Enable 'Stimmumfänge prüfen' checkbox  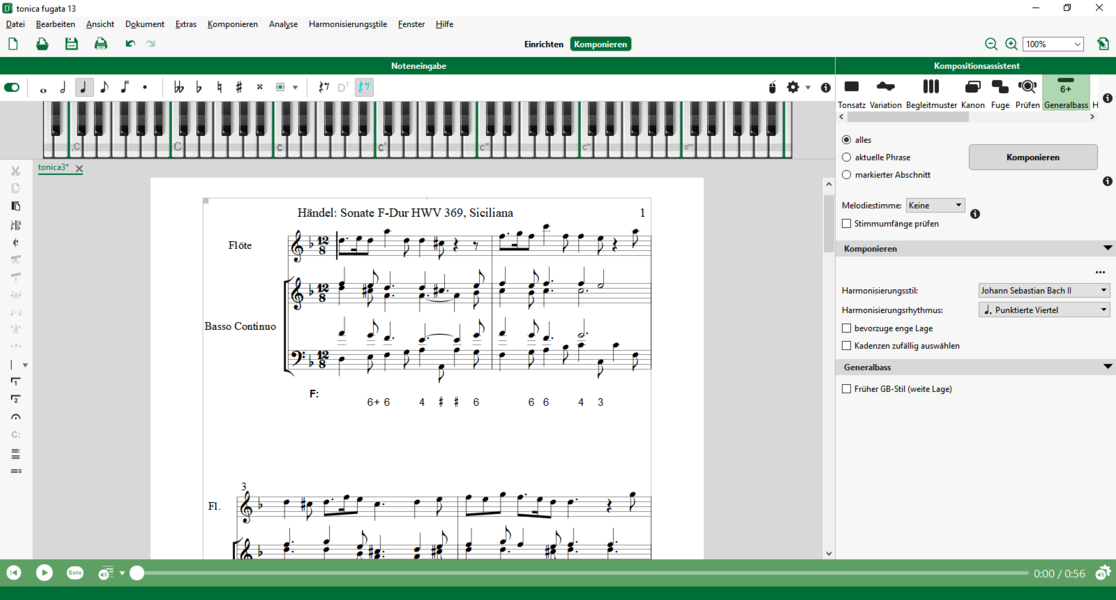(x=846, y=223)
